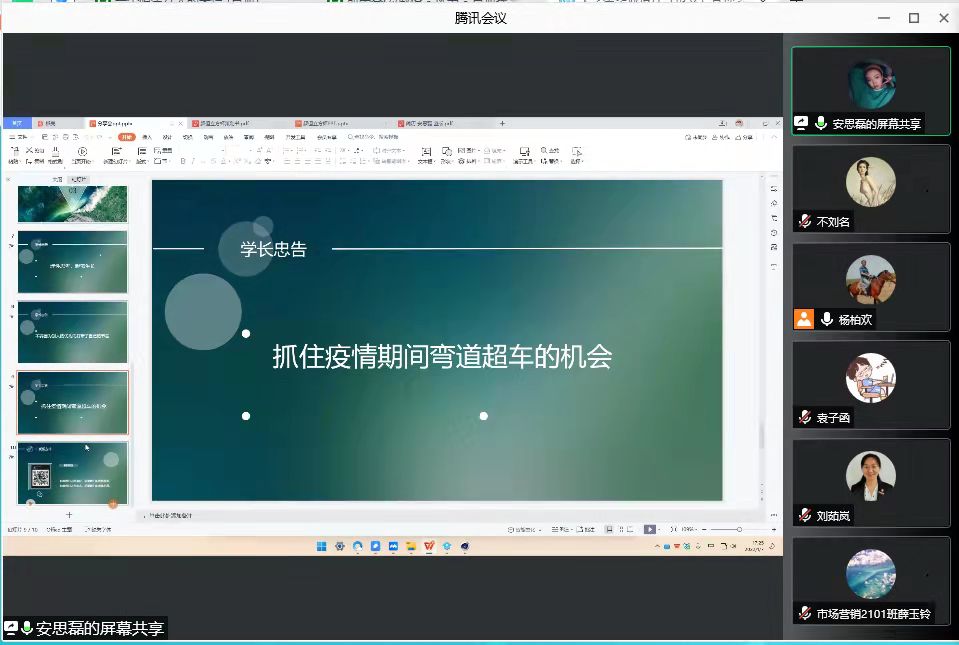Click the 学长忠告 title text on slide
Viewport: 959px width, 645px height.
point(273,249)
